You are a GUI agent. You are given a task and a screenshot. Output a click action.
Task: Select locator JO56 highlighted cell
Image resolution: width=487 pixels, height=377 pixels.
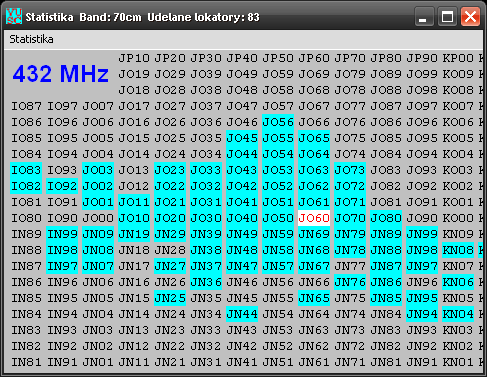tap(278, 122)
